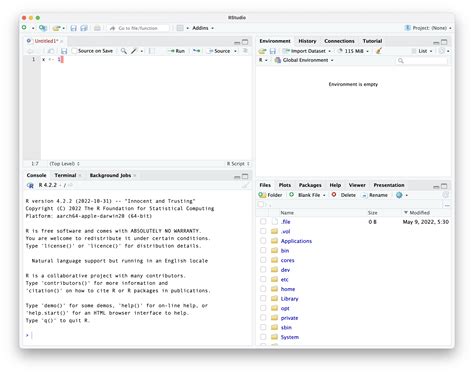This screenshot has height=374, width=474.
Task: Expand the Source button dropdown arrow
Action: pyautogui.click(x=235, y=51)
